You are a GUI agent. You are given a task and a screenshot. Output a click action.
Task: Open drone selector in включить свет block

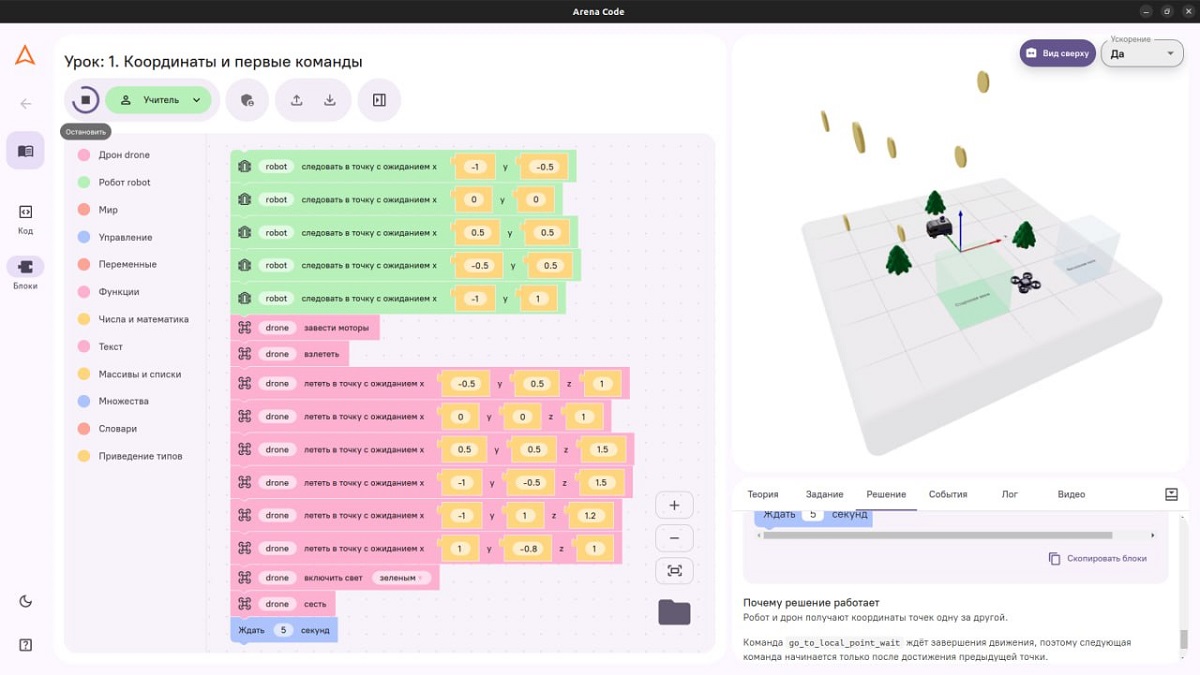[x=277, y=578]
